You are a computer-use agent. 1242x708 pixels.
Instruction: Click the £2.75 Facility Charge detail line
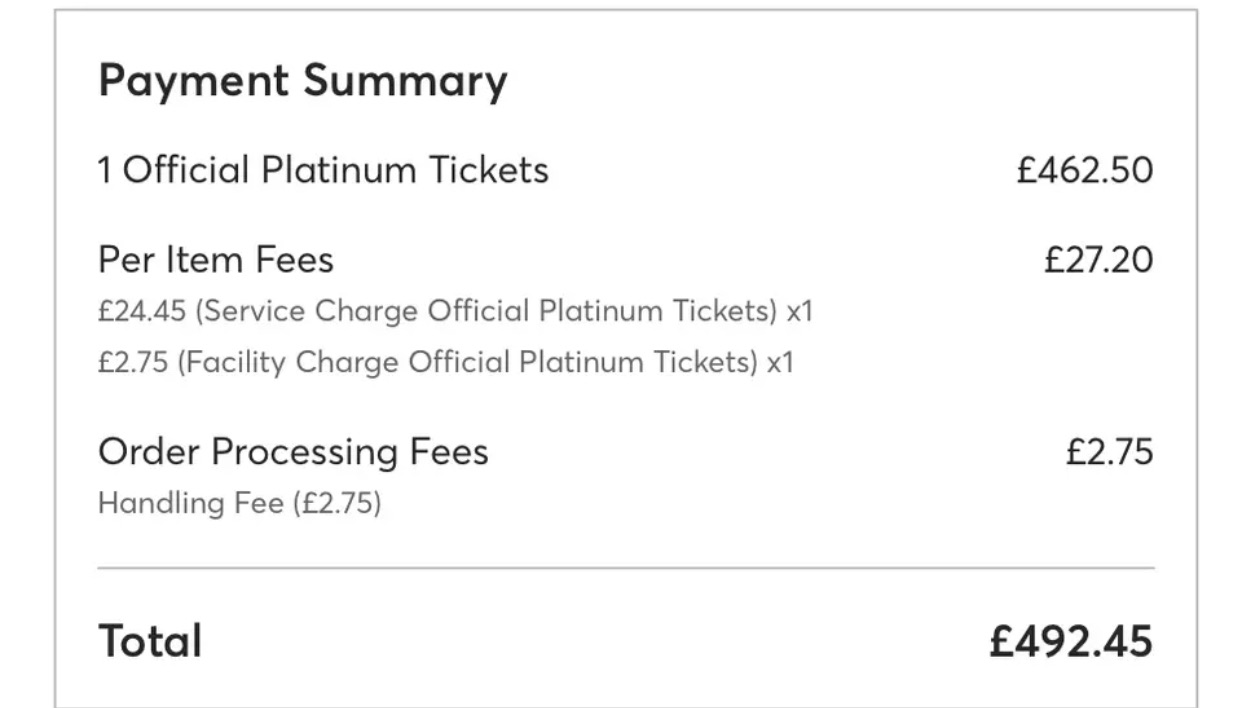[446, 362]
